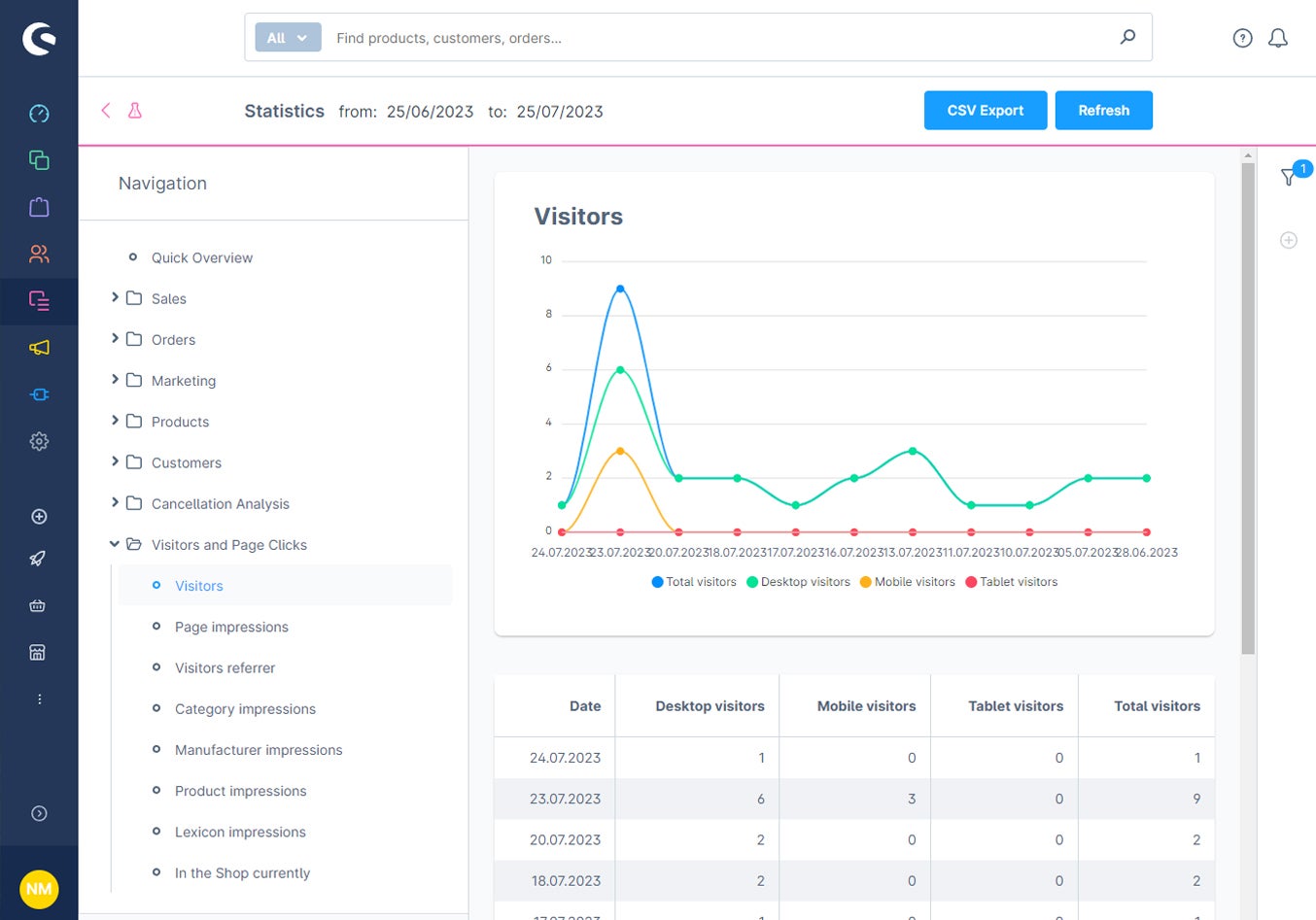Select Quick Overview in the navigation
The height and width of the screenshot is (920, 1316).
click(202, 257)
